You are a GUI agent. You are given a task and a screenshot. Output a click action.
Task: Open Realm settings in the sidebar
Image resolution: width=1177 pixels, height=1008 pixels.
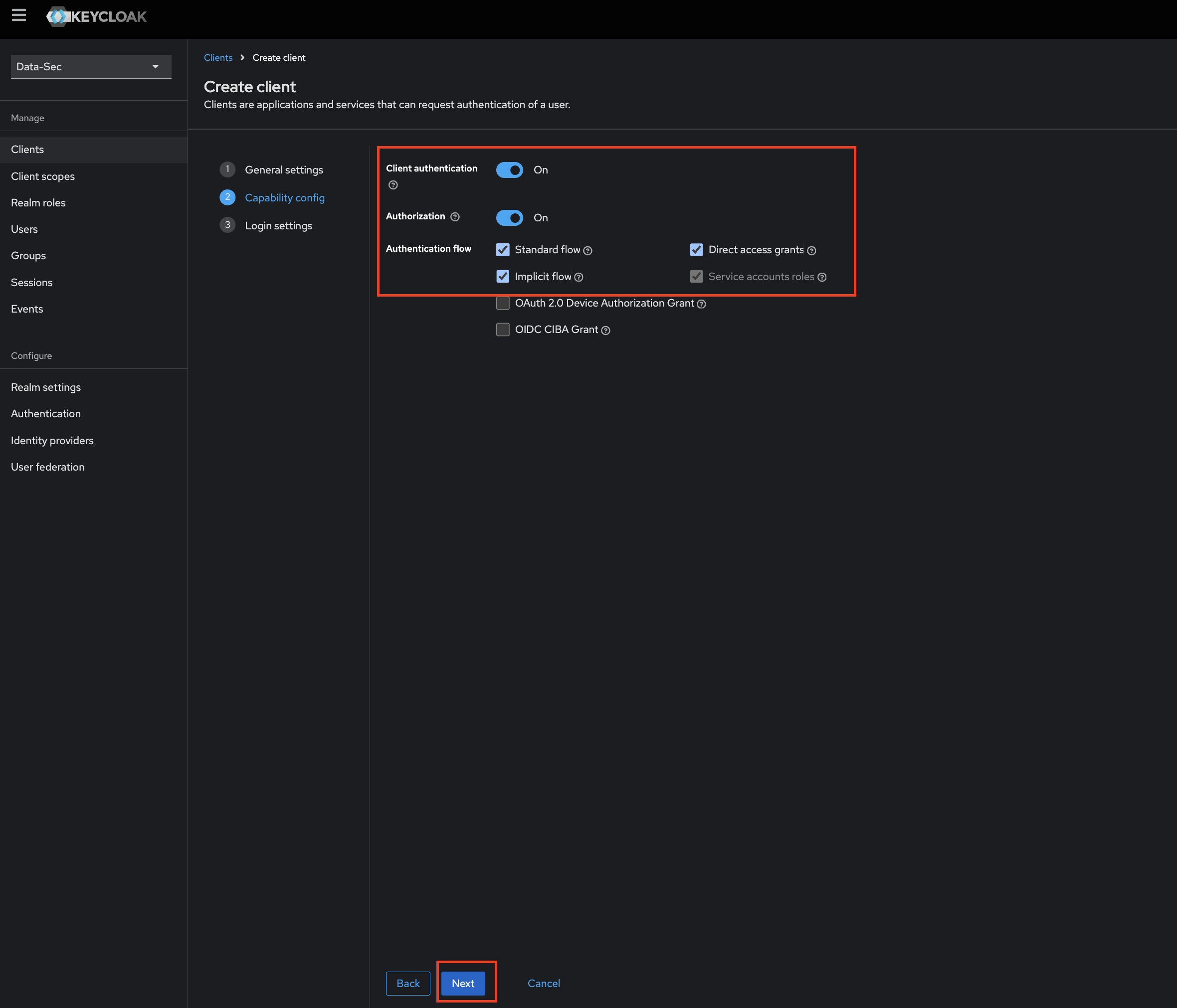[x=45, y=387]
